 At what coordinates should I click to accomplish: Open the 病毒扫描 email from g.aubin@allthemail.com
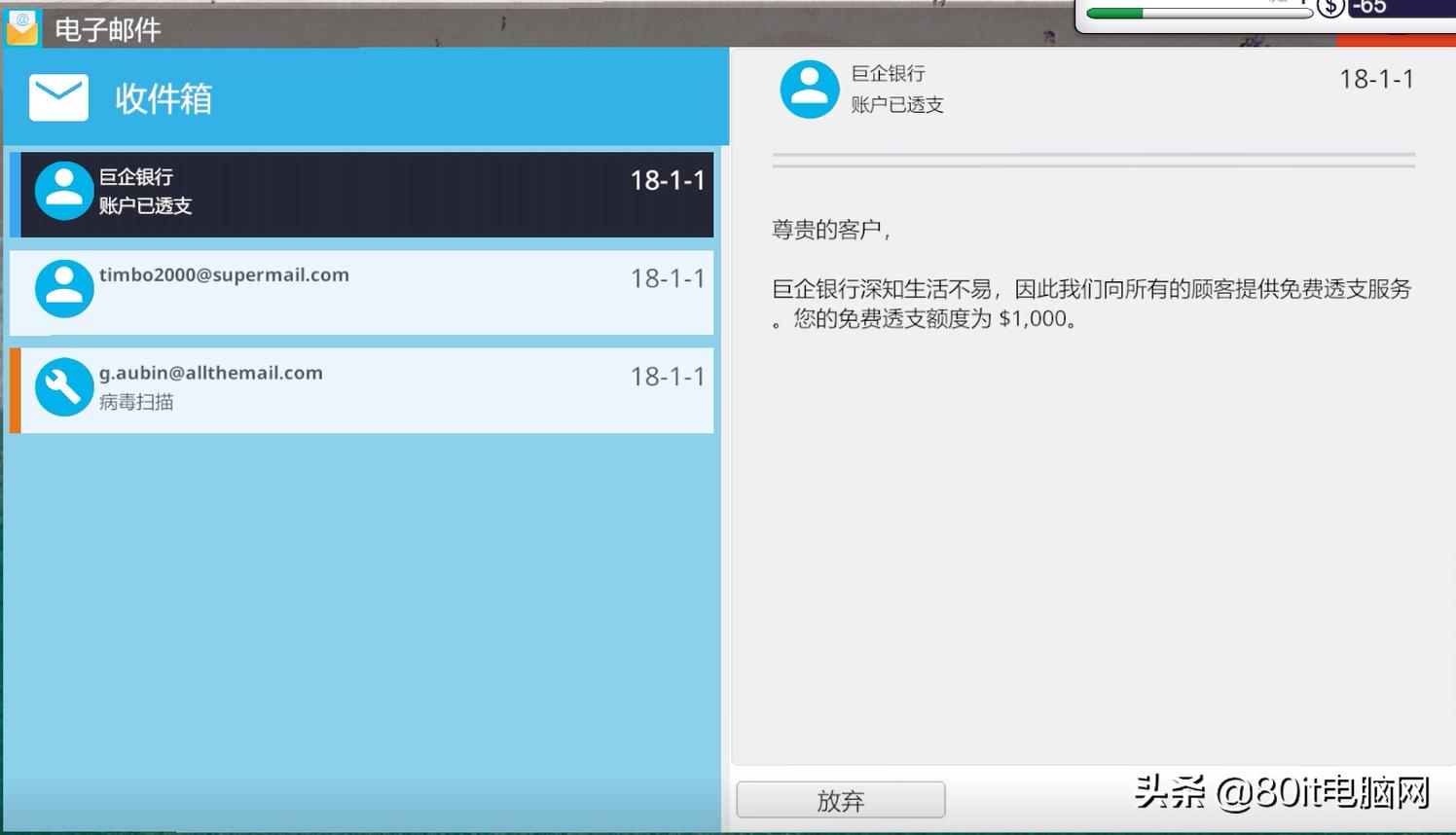coord(360,387)
